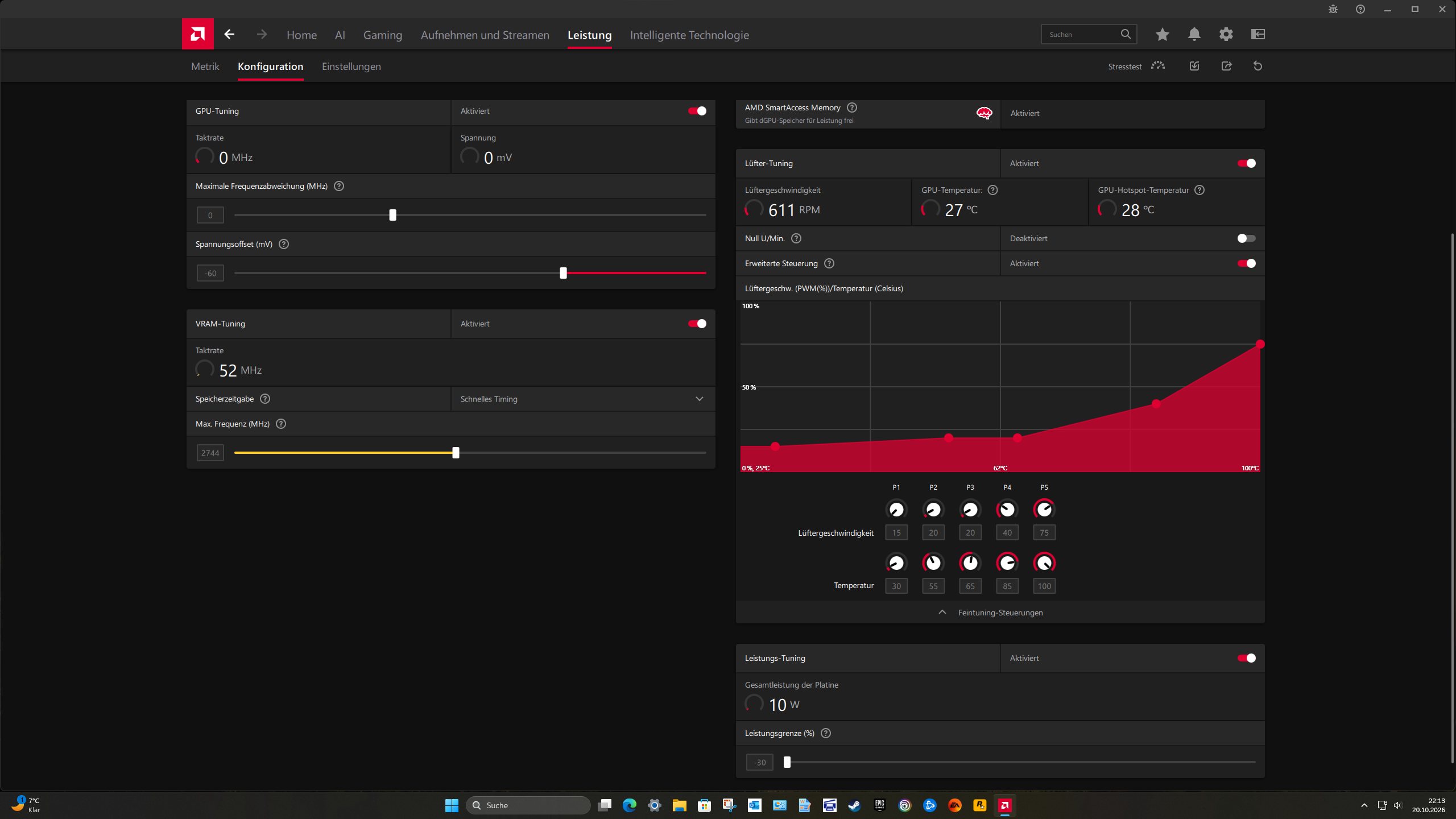Open Windows Start menu
The height and width of the screenshot is (819, 1456).
(x=452, y=805)
